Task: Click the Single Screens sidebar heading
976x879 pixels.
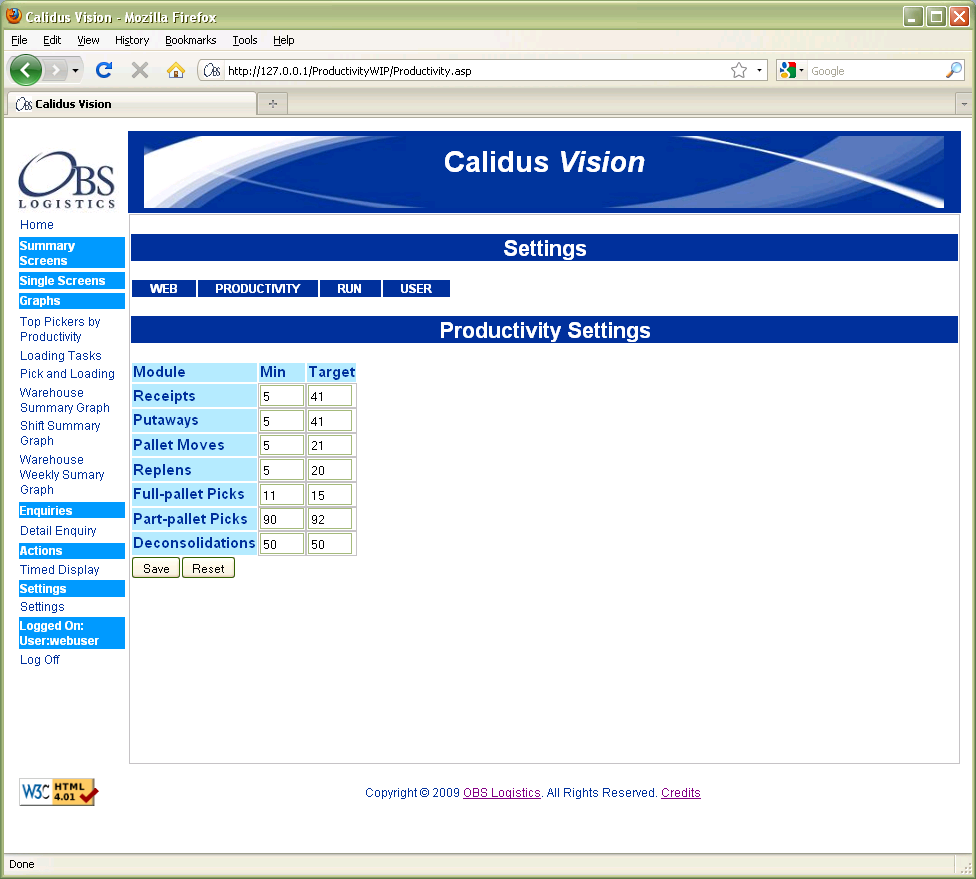Action: pos(72,280)
